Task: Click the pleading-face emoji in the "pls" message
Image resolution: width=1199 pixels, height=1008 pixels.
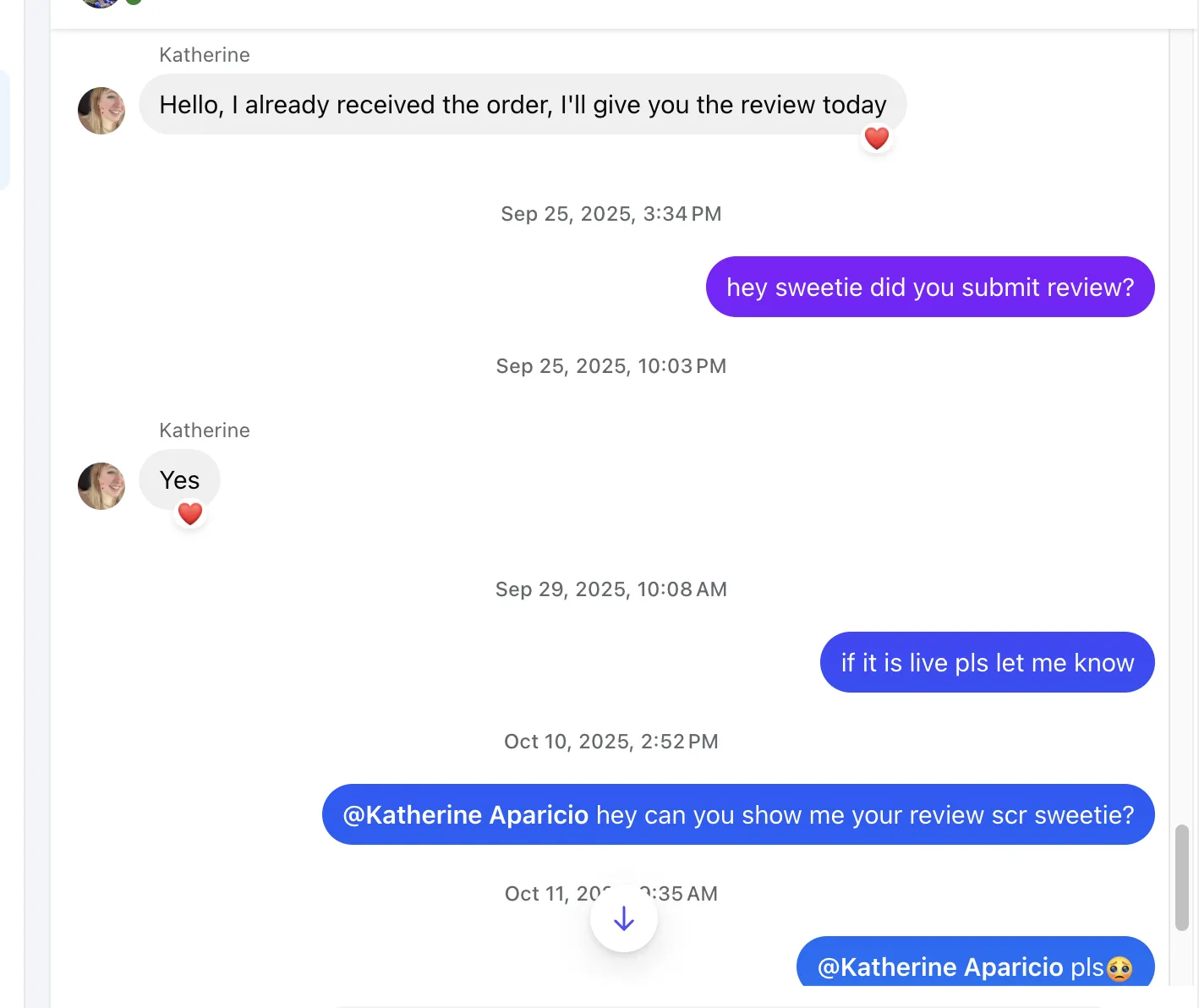Action: [1120, 968]
